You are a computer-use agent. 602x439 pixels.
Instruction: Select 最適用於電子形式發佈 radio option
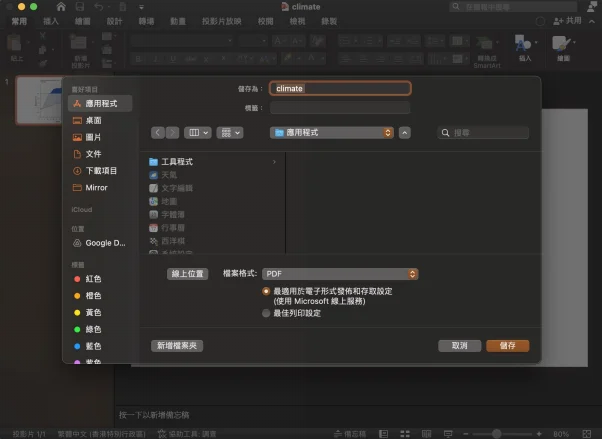266,292
